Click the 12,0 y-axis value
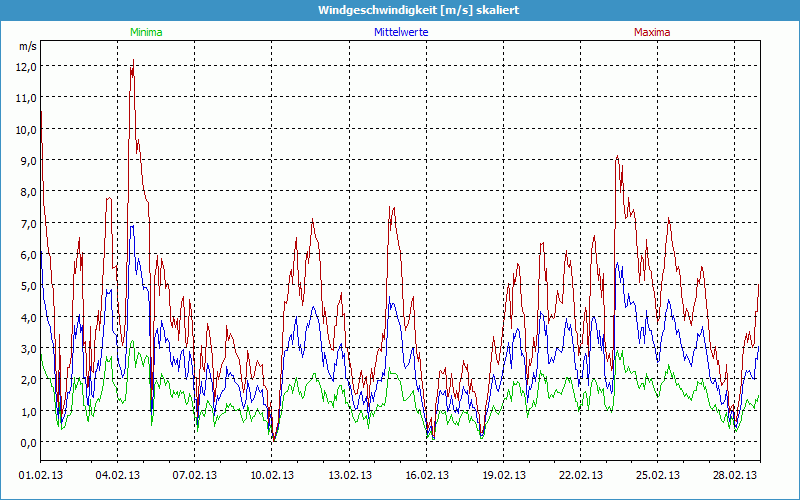Screen dimensions: 800x500 (26, 66)
